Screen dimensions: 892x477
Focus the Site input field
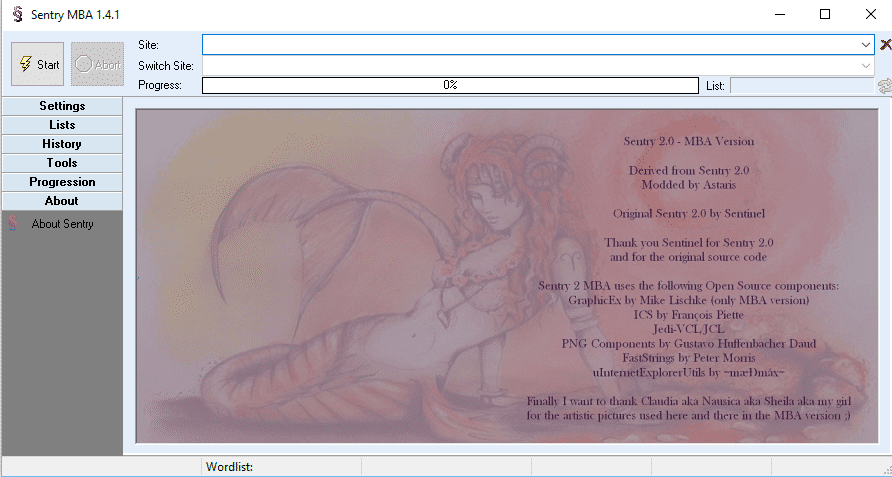tap(530, 44)
